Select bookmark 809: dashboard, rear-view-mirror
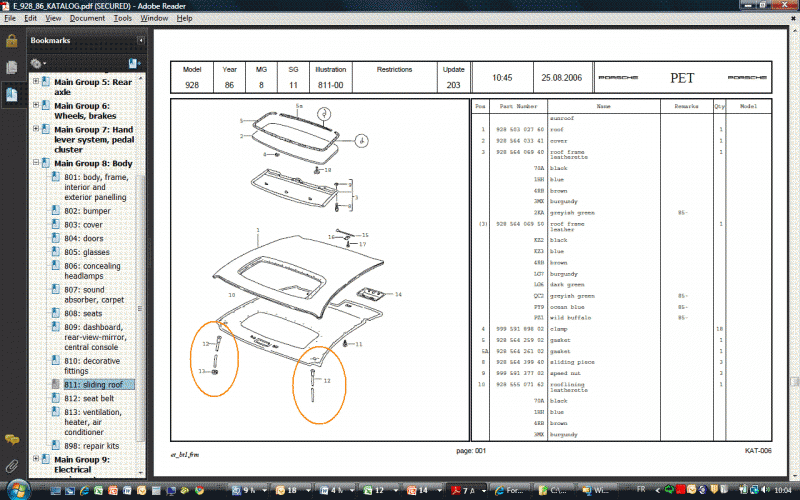This screenshot has height=500, width=800. coord(95,337)
